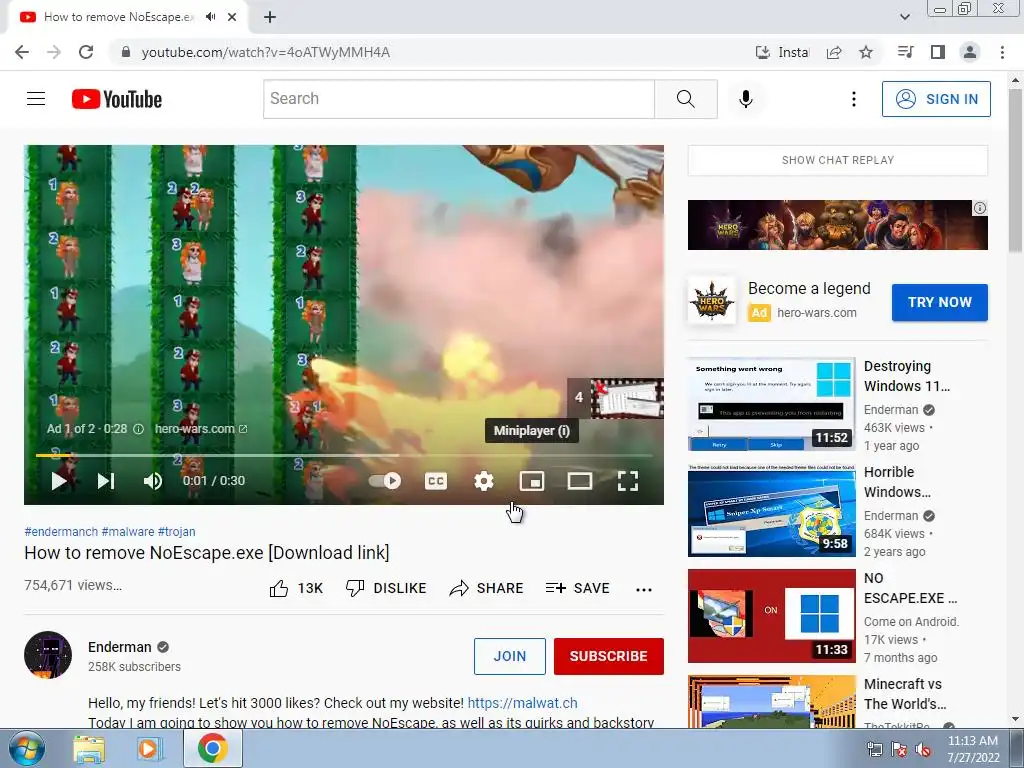Open the Enderman channel avatar
This screenshot has height=768, width=1024.
(48, 655)
